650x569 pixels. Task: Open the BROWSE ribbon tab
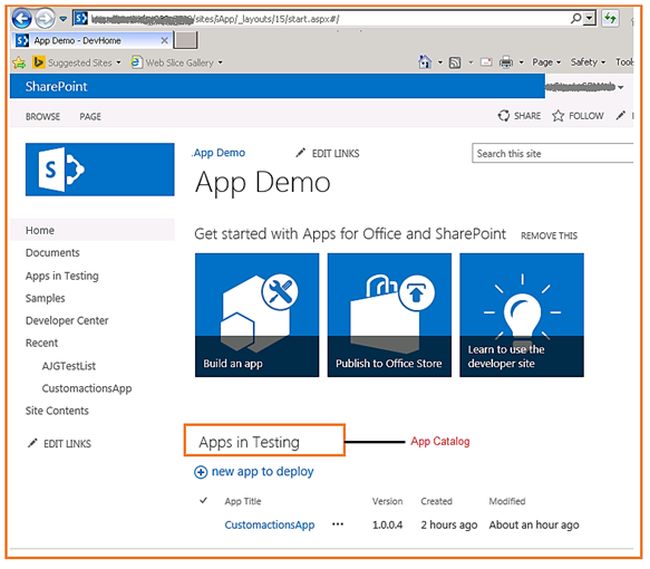pos(43,116)
